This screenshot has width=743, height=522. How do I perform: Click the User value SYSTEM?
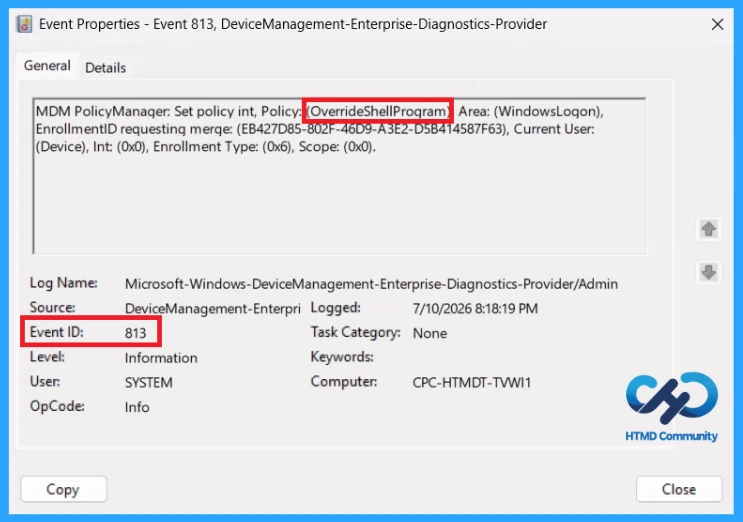point(149,382)
